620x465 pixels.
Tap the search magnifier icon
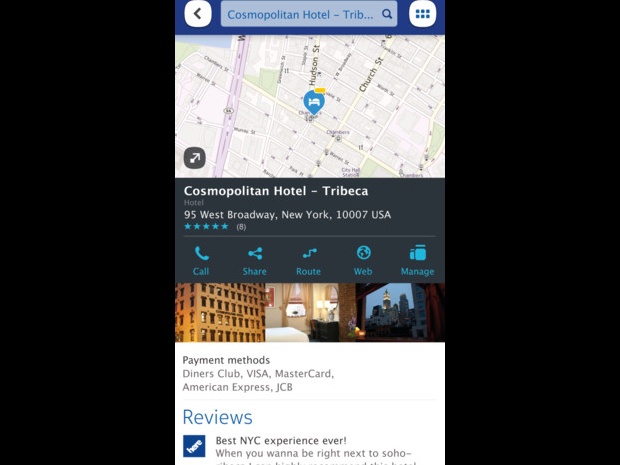[x=387, y=14]
